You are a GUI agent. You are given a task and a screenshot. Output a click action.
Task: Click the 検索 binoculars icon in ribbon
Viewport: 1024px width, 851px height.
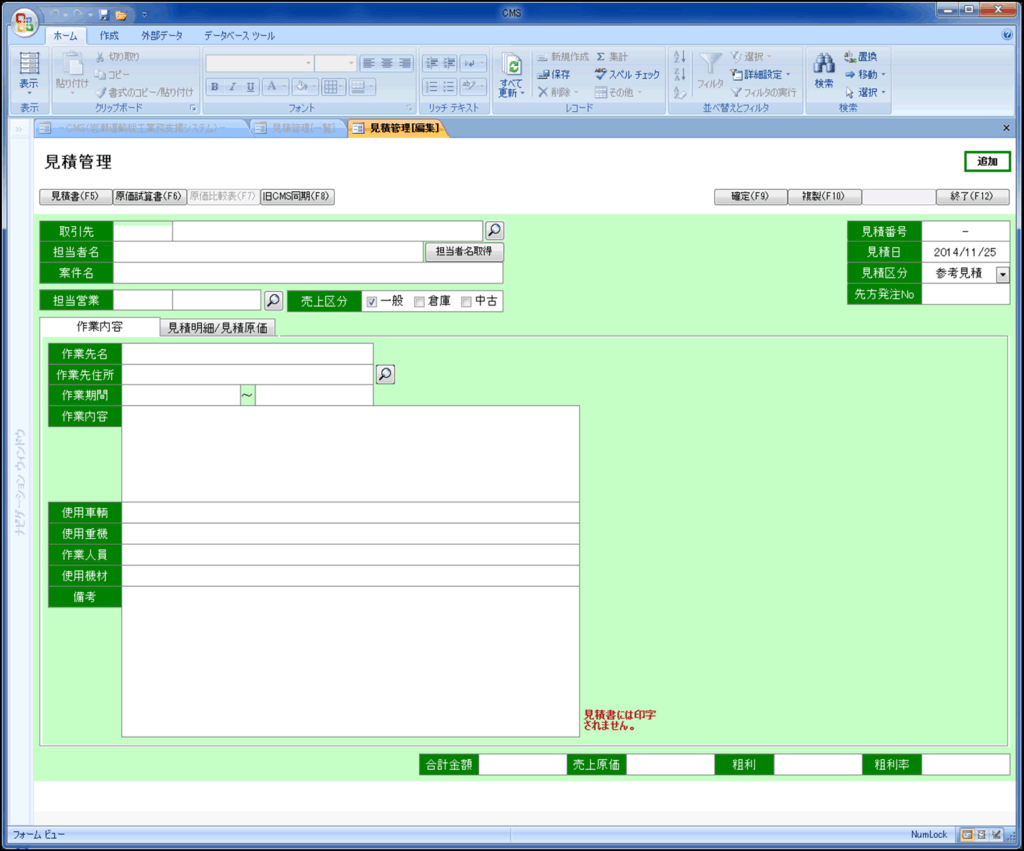pyautogui.click(x=823, y=66)
